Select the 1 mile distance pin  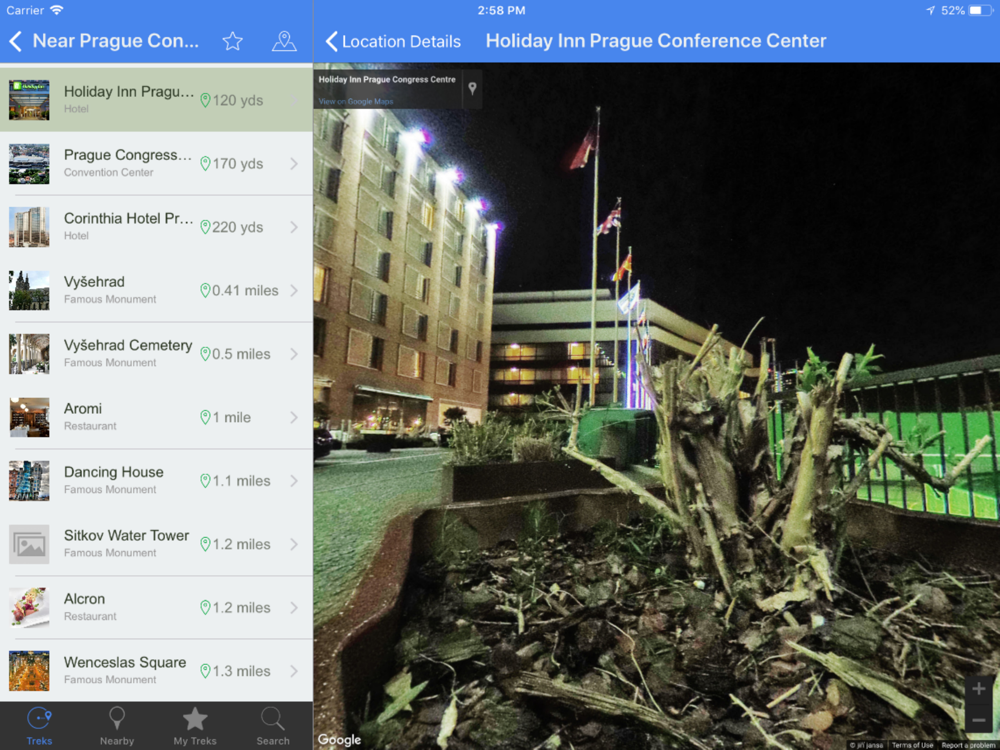tap(205, 418)
